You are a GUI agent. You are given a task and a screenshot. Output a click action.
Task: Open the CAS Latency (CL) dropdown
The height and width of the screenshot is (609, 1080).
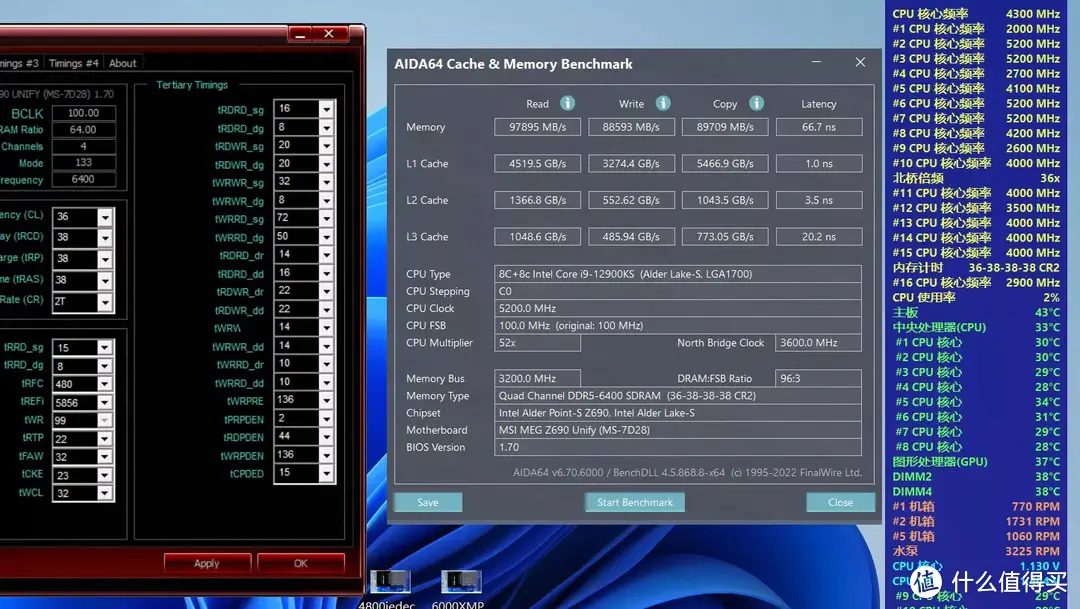click(105, 217)
